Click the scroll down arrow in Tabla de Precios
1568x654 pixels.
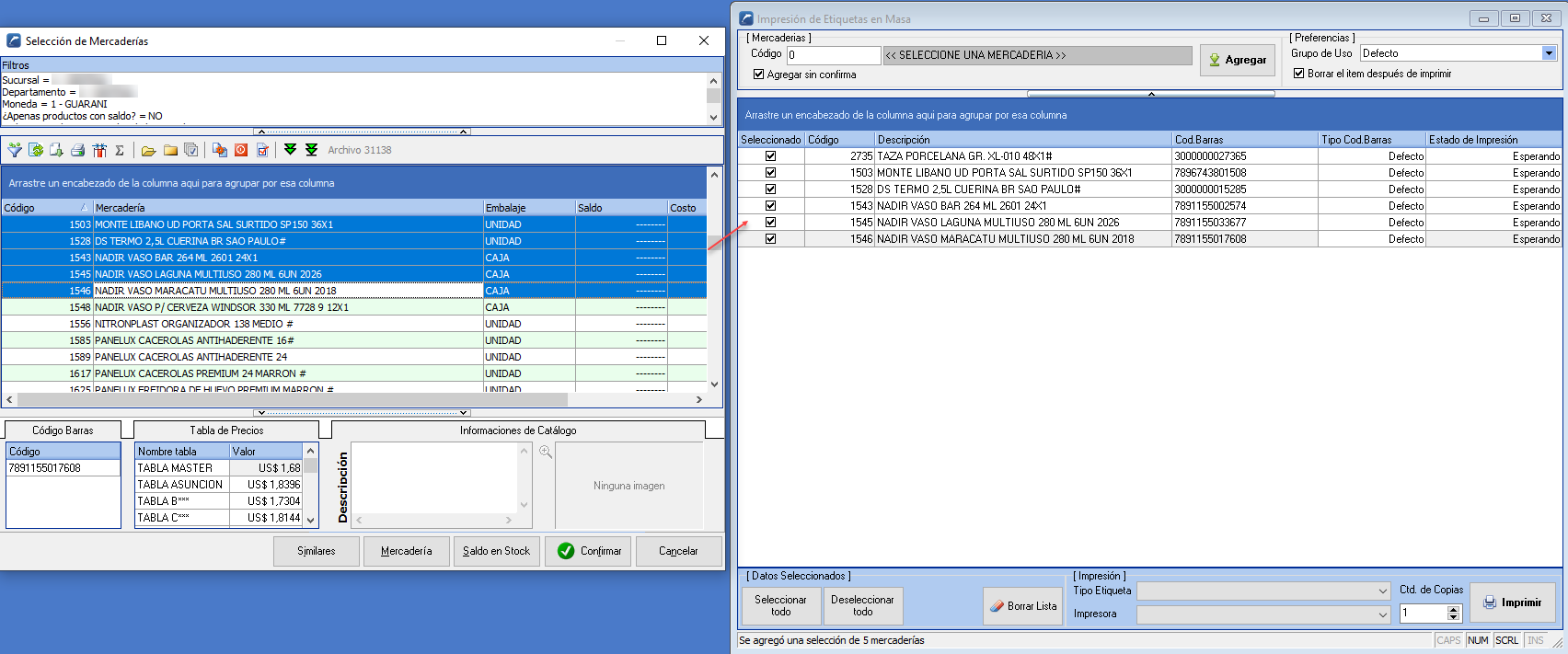[311, 520]
